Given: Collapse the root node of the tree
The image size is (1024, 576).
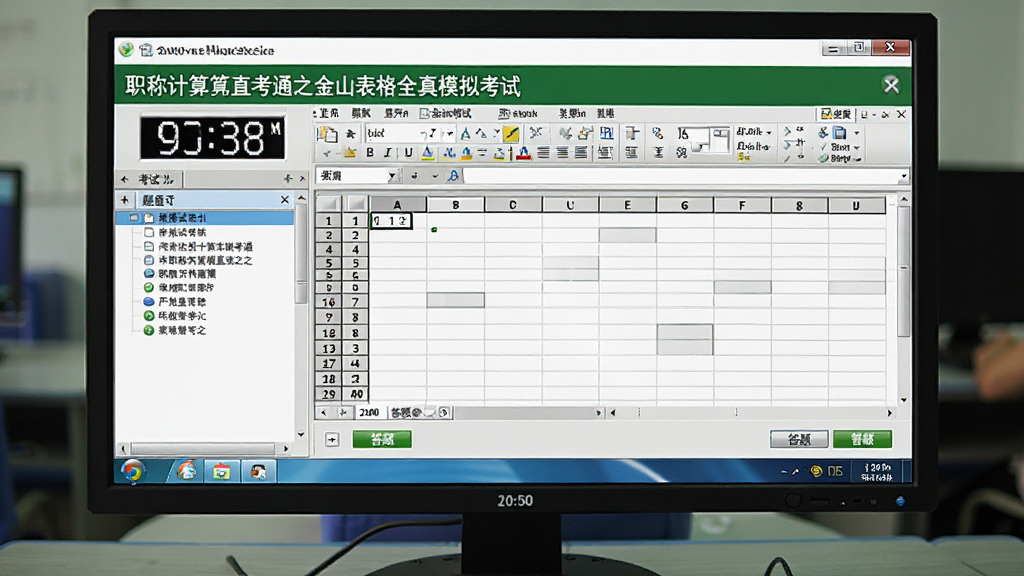Looking at the screenshot, I should point(134,217).
